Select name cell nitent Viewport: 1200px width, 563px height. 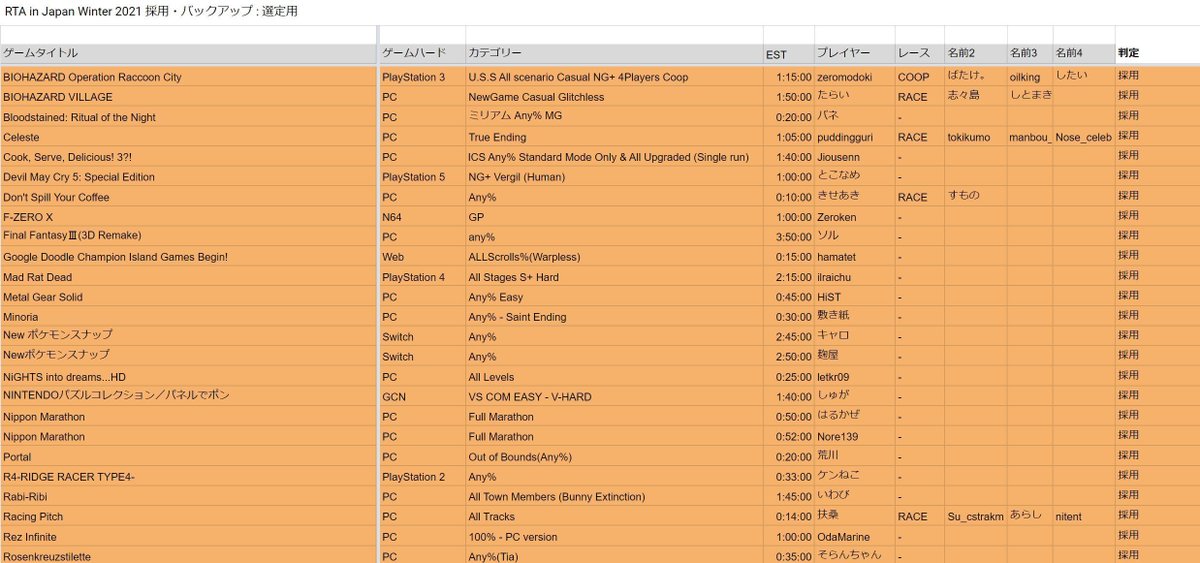pyautogui.click(x=1083, y=516)
